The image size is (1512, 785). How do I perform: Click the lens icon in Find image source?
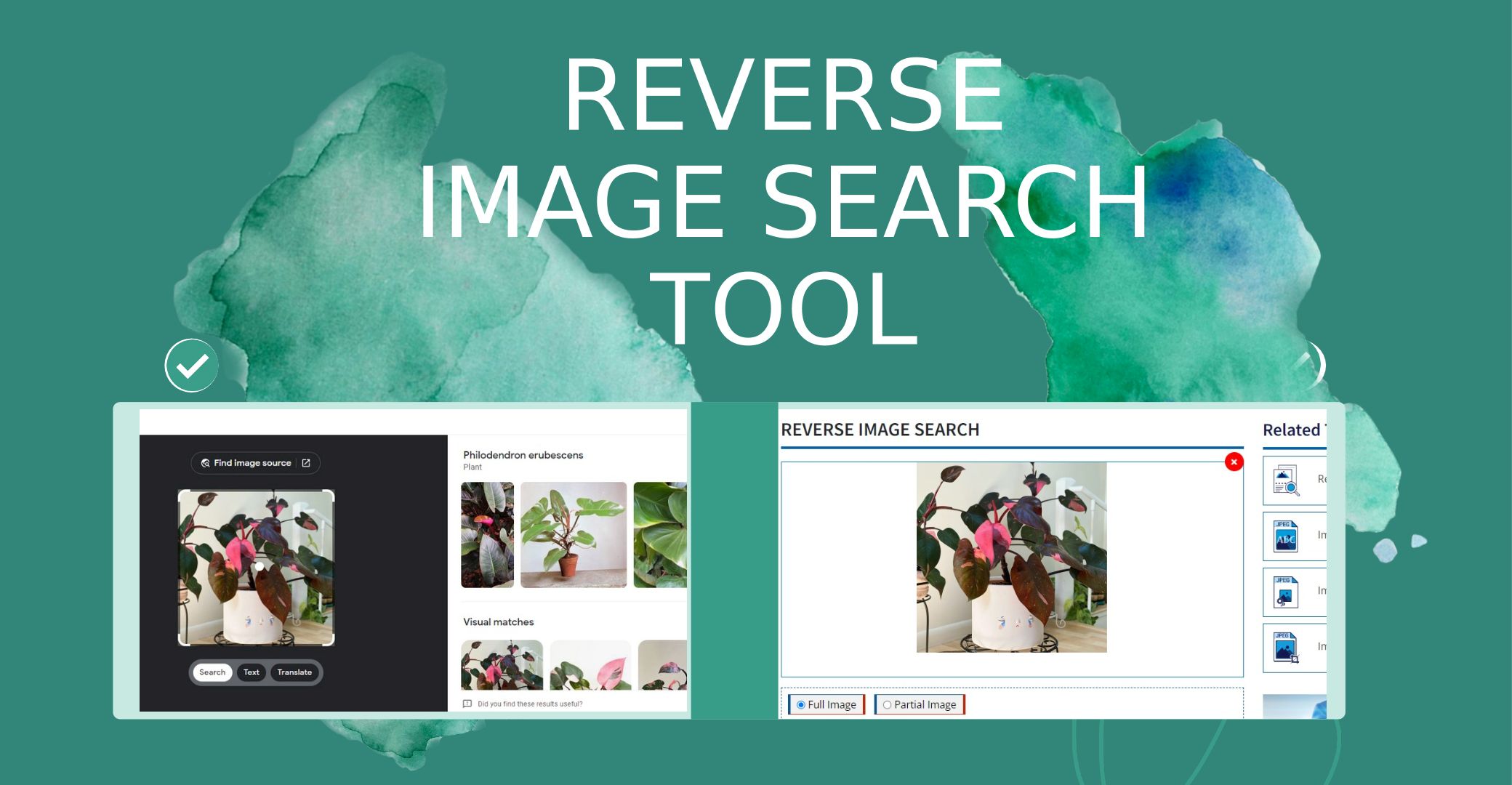pos(205,463)
